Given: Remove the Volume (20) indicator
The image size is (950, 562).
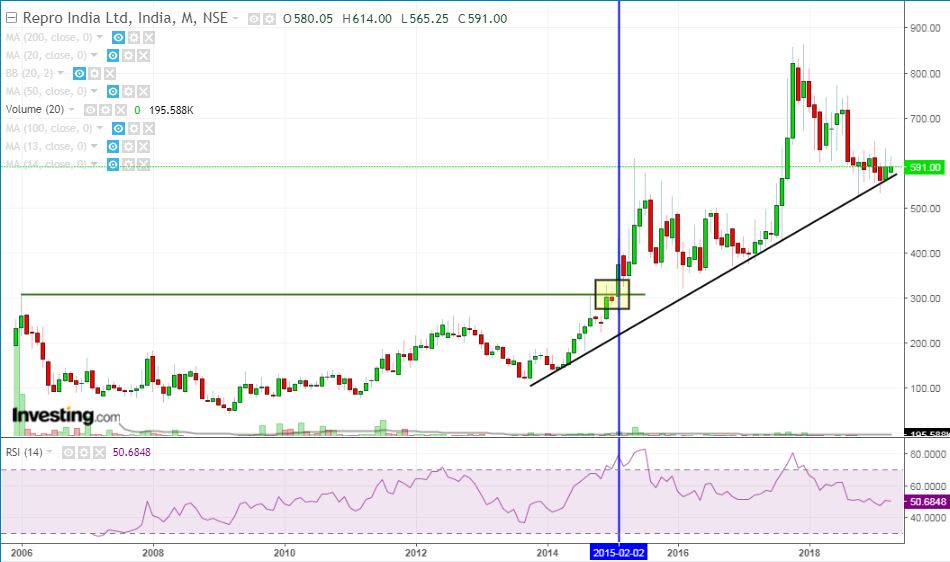Looking at the screenshot, I should click(121, 110).
